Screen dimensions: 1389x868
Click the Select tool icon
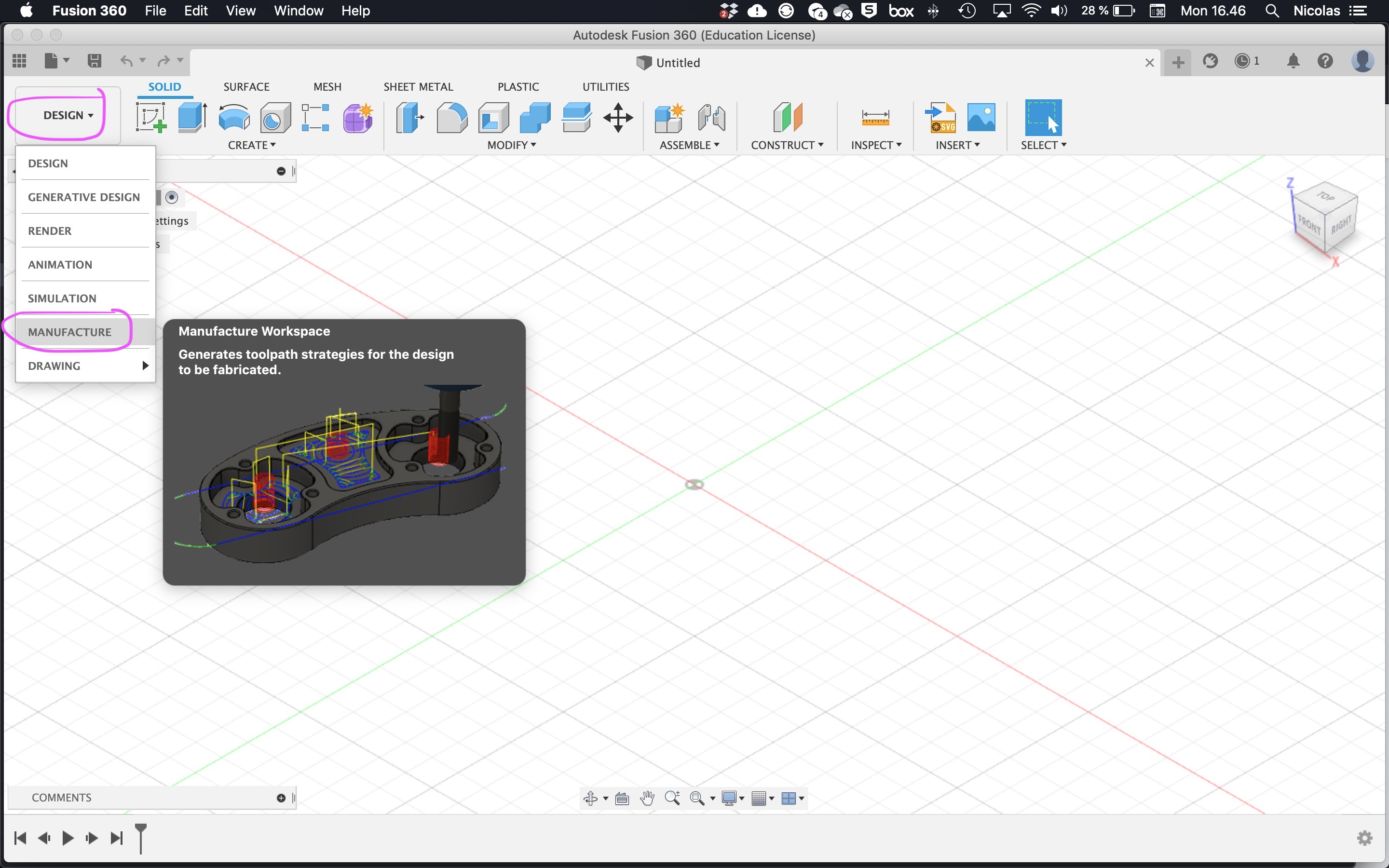1043,118
